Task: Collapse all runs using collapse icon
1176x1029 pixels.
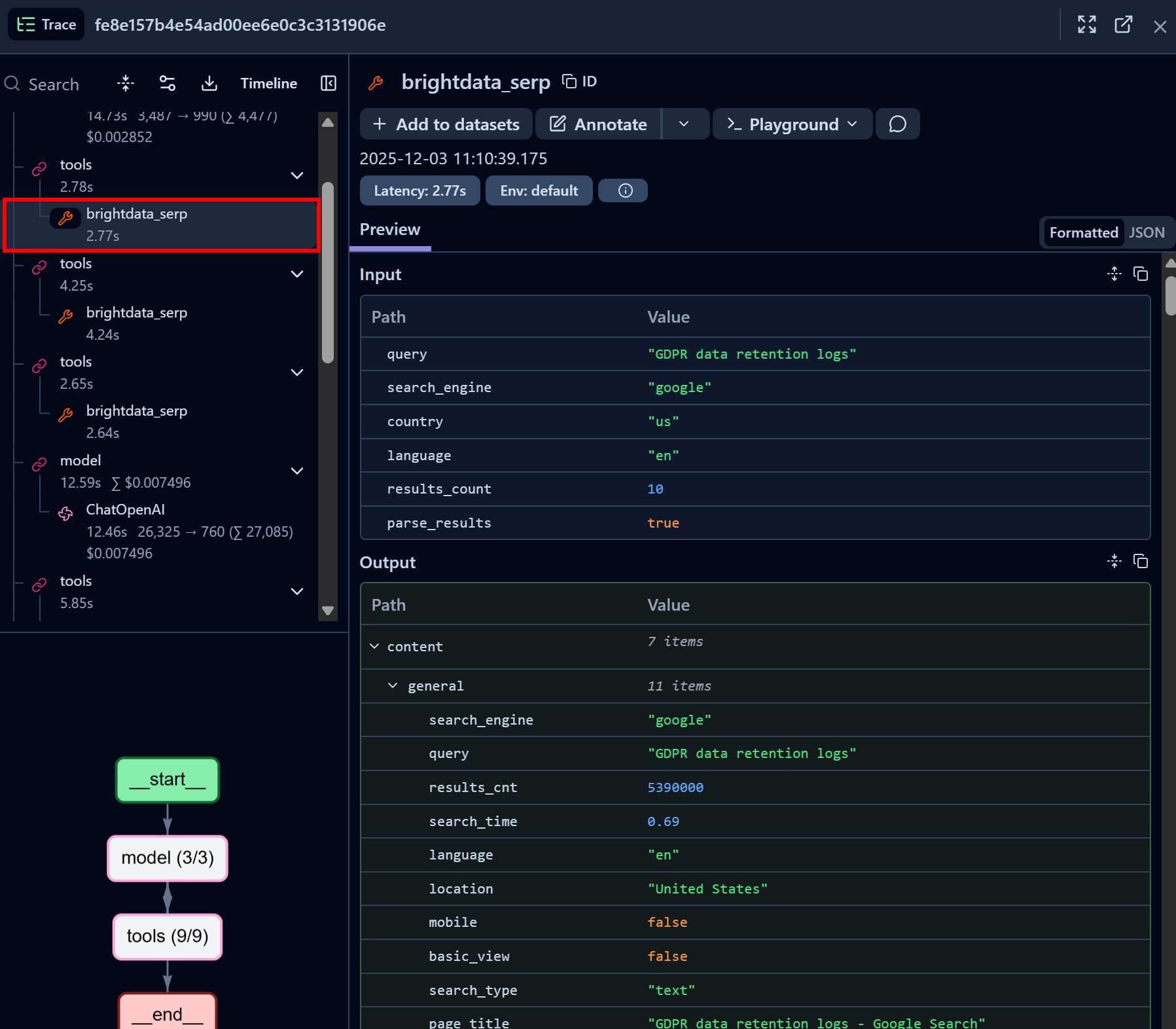Action: point(124,83)
